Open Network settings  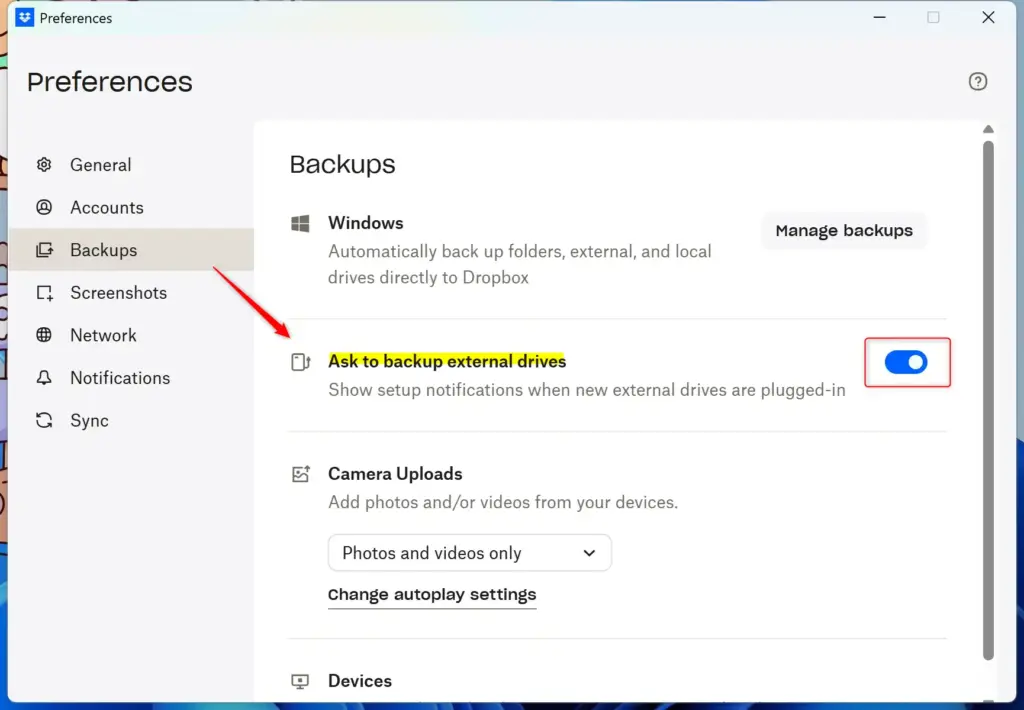point(131,335)
